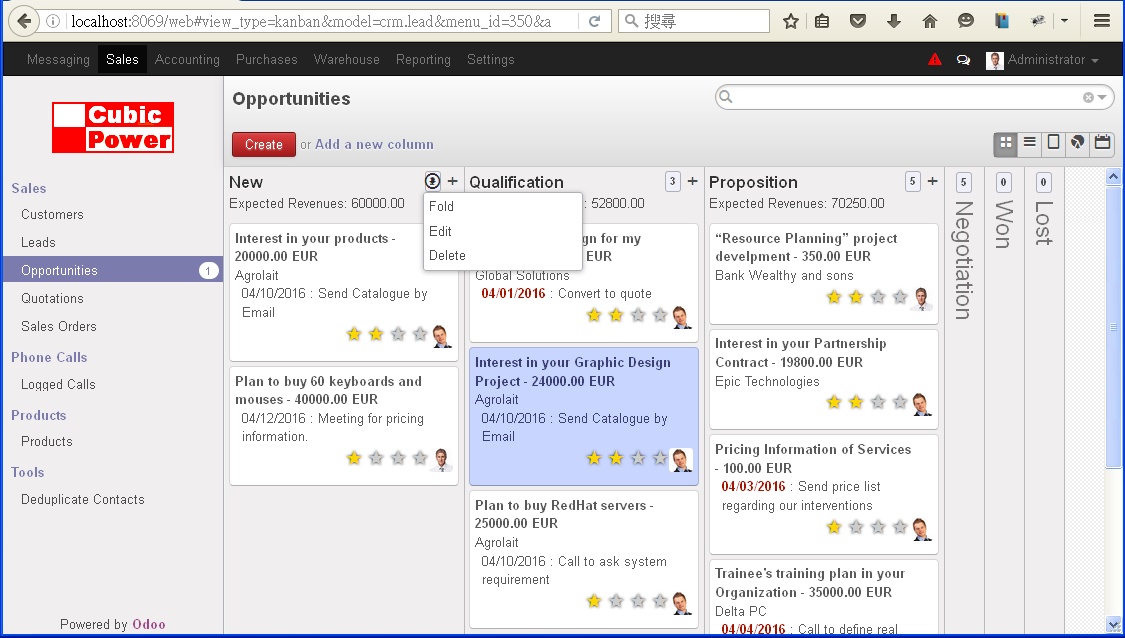Bookmark this page with the star icon
This screenshot has width=1125, height=638.
pos(791,22)
